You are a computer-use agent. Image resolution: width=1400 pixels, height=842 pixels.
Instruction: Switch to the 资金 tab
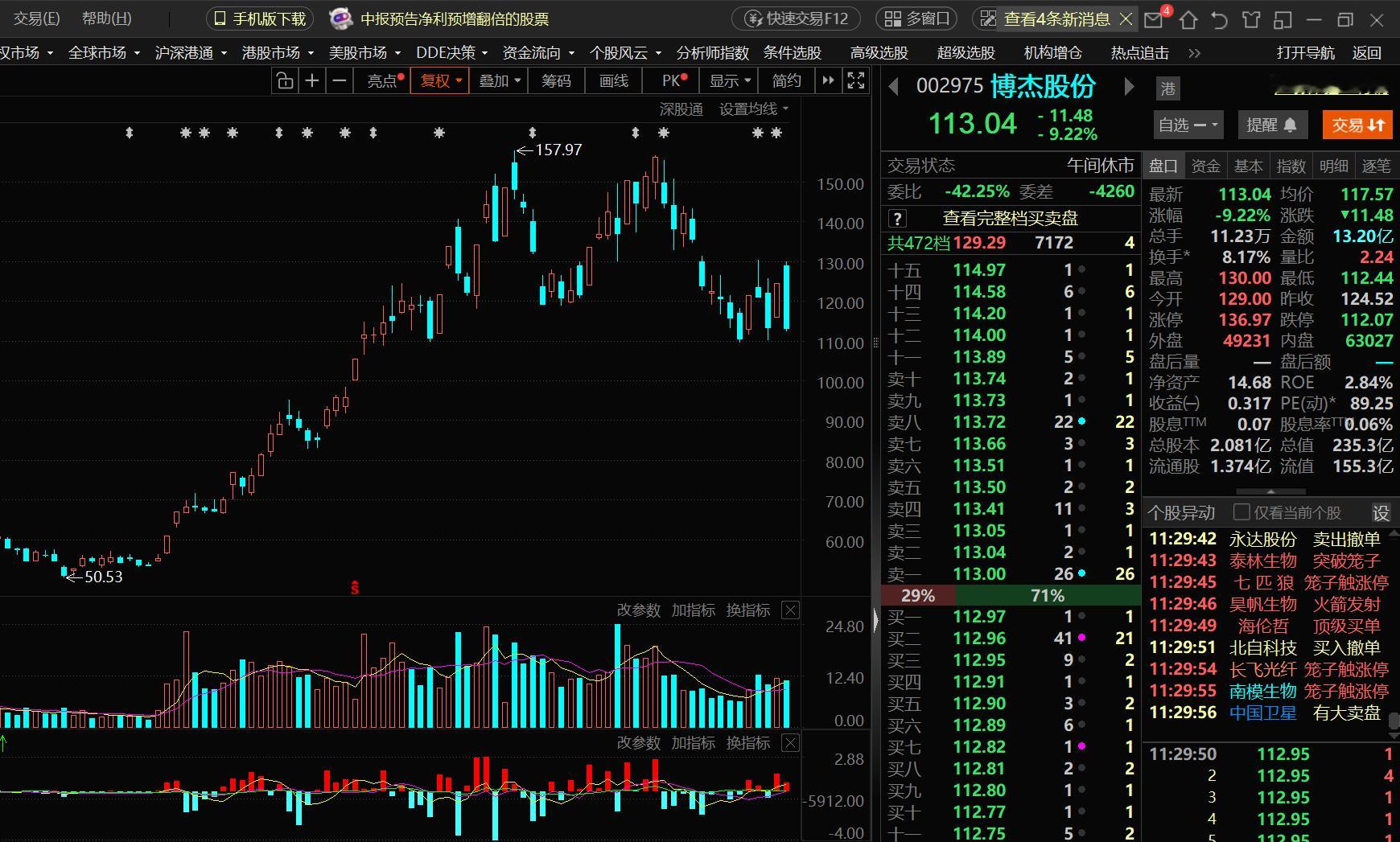pos(1205,166)
